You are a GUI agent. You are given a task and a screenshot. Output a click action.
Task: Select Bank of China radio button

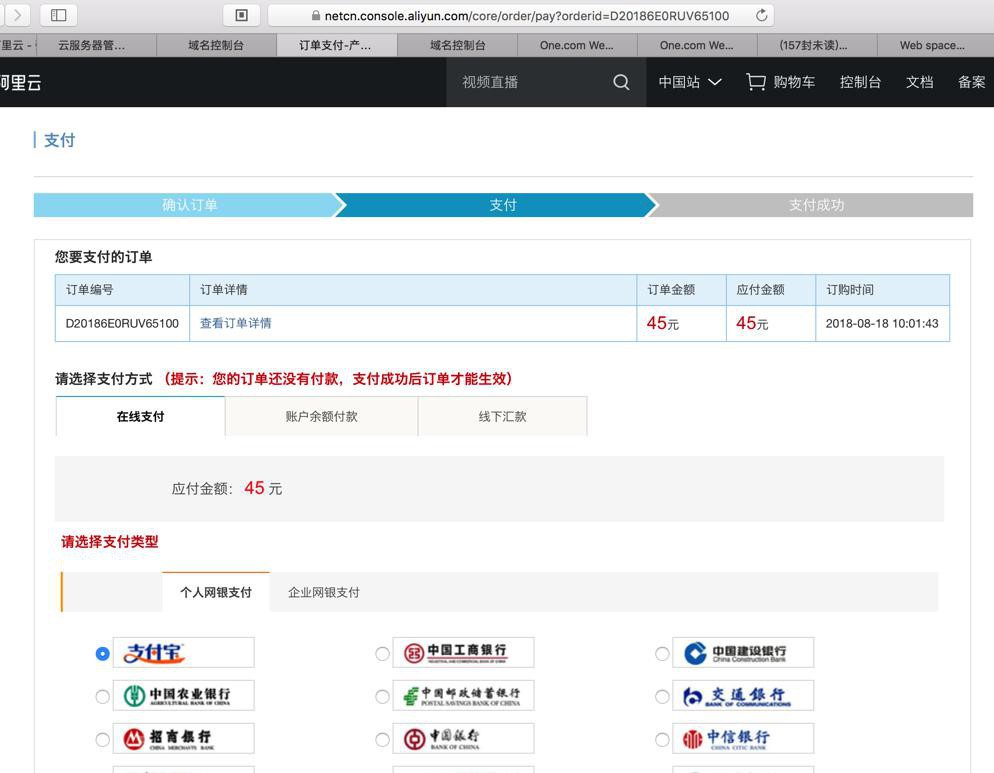point(382,740)
